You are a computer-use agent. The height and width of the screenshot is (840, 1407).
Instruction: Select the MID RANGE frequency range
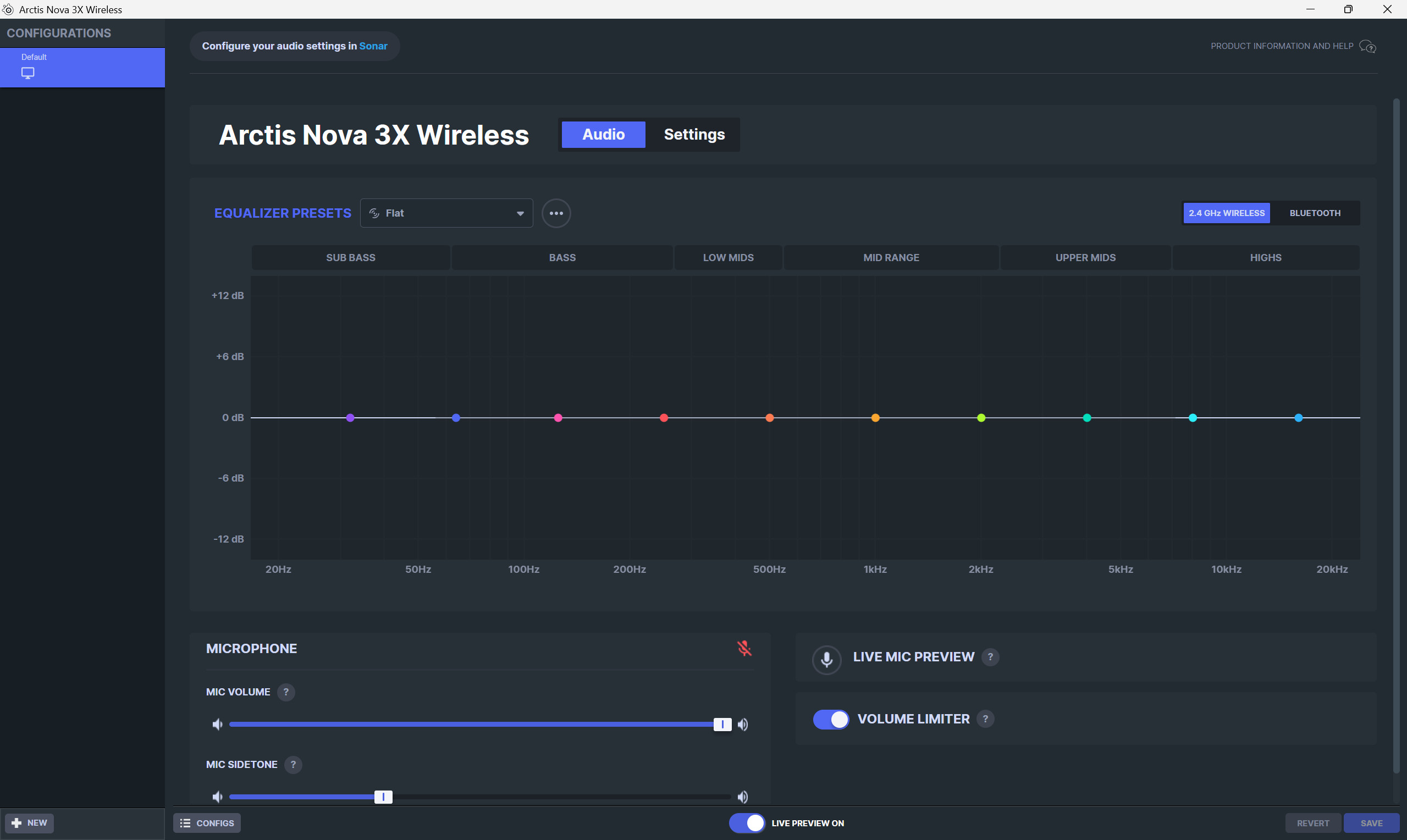click(891, 257)
